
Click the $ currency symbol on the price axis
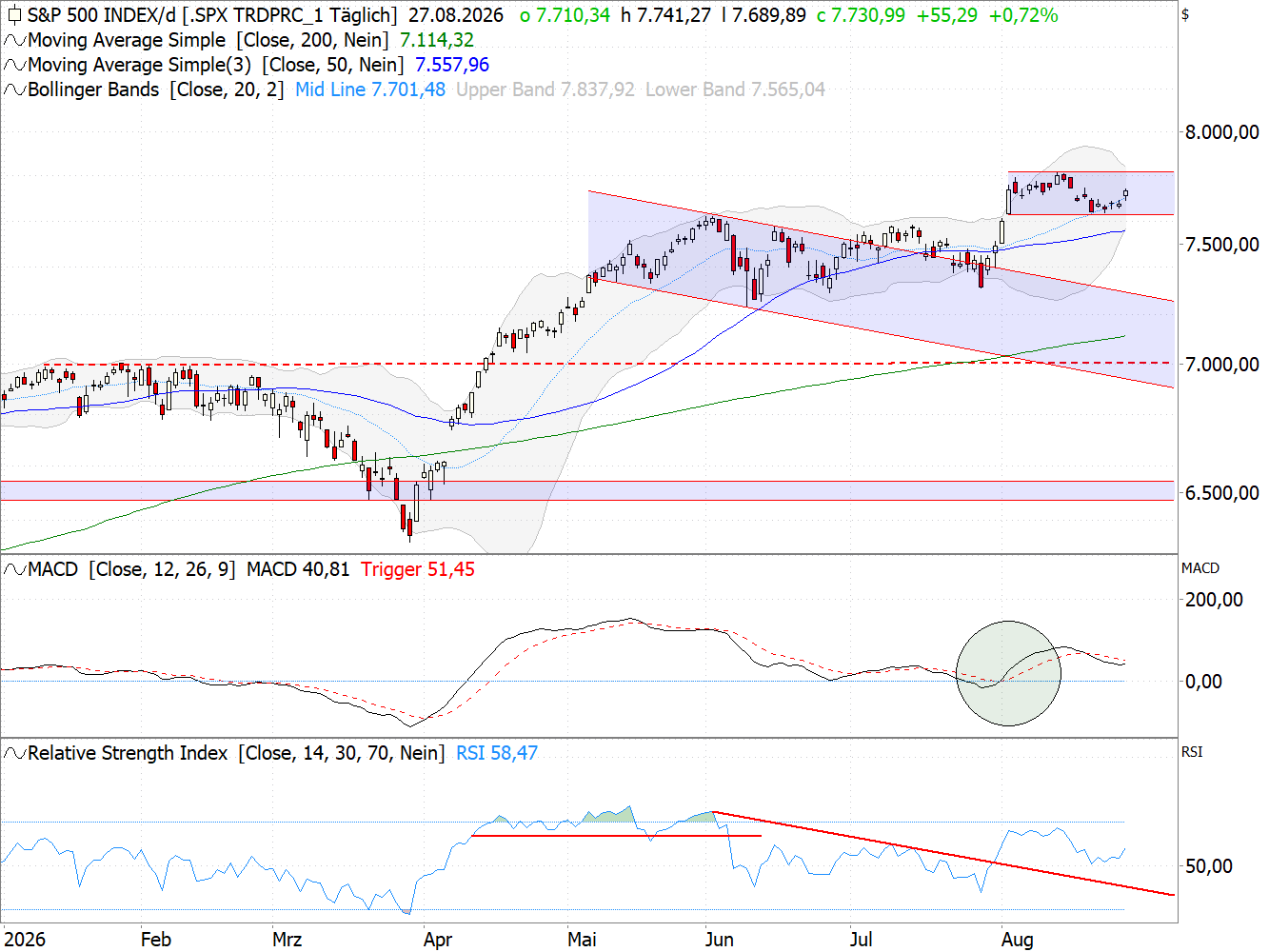1185,14
